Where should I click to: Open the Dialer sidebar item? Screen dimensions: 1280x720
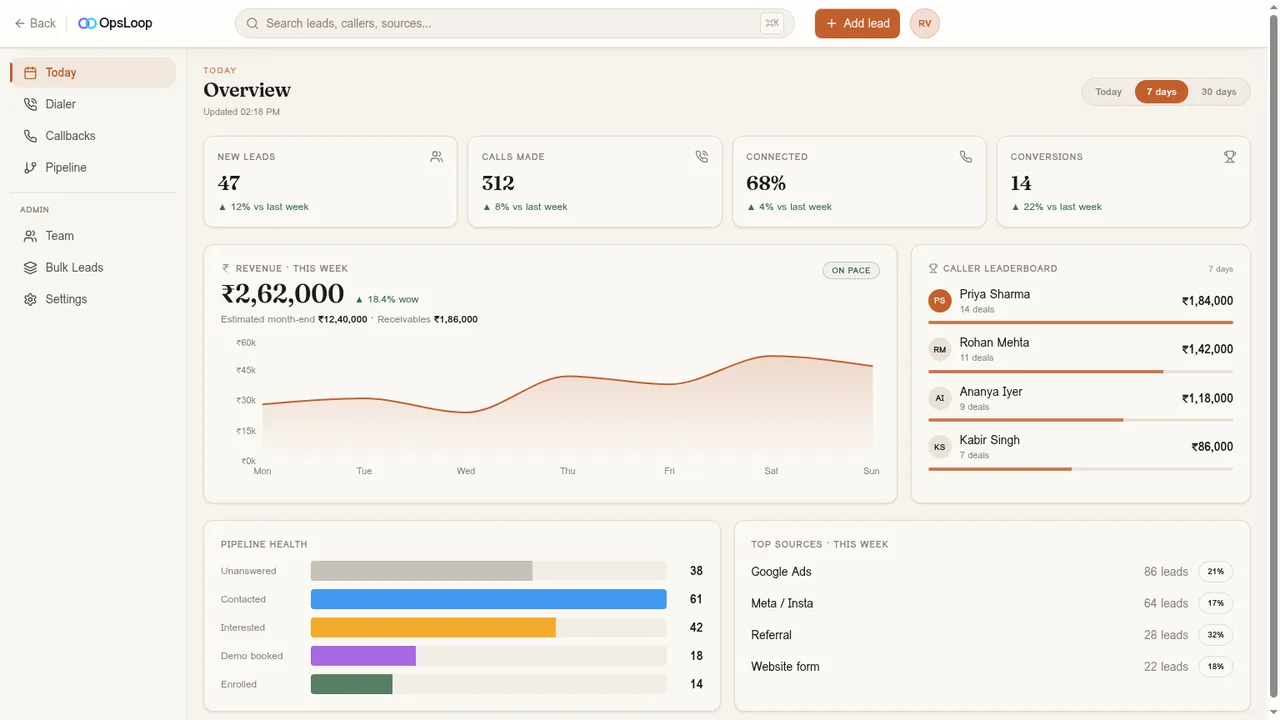point(93,104)
